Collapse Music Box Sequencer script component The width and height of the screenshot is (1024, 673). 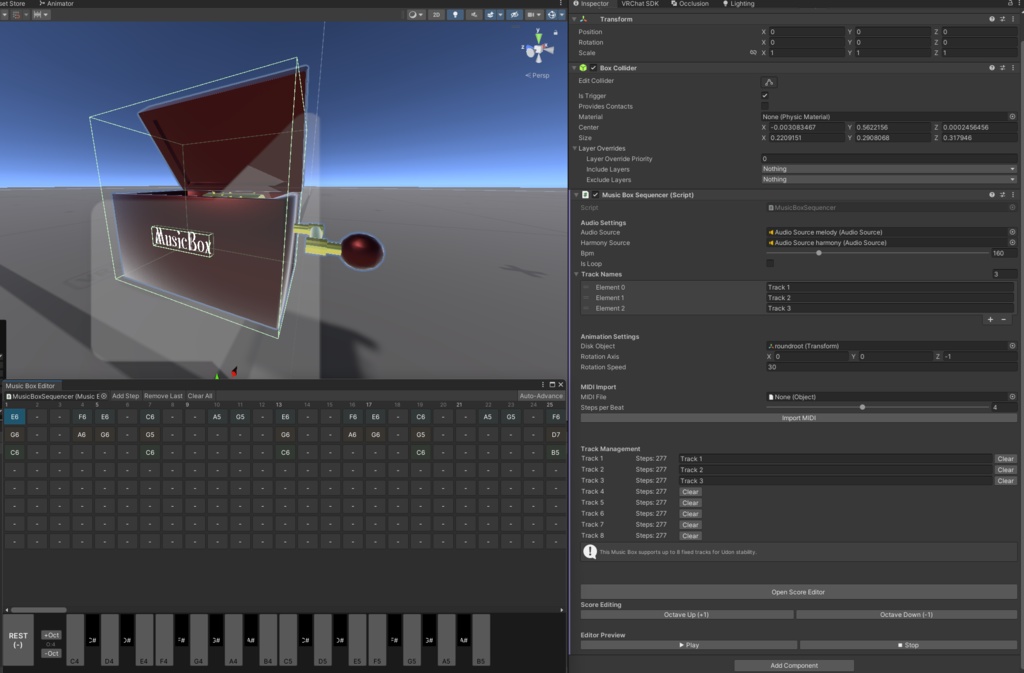click(577, 195)
